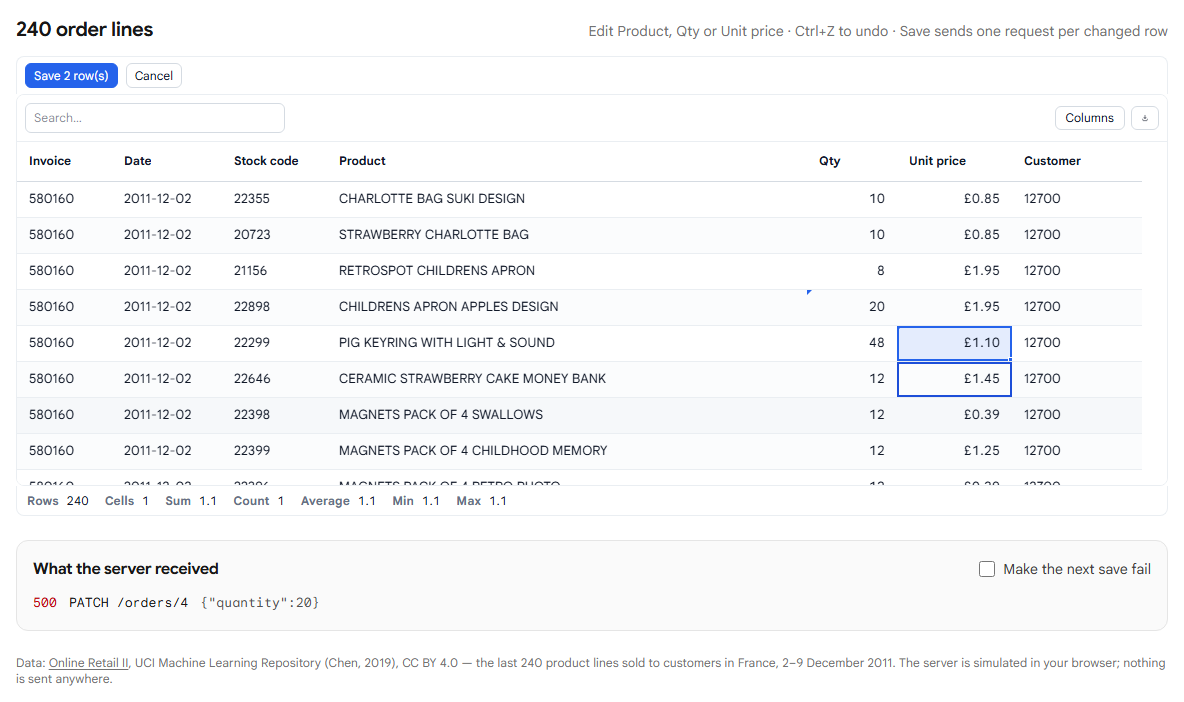Enable the "Make the next save fail" checkbox

(987, 569)
